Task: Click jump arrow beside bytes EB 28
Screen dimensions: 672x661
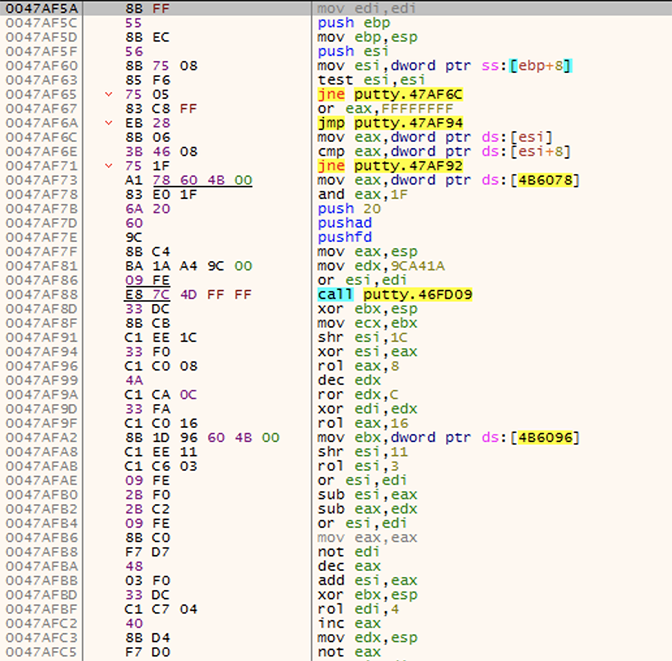Action: pyautogui.click(x=108, y=123)
